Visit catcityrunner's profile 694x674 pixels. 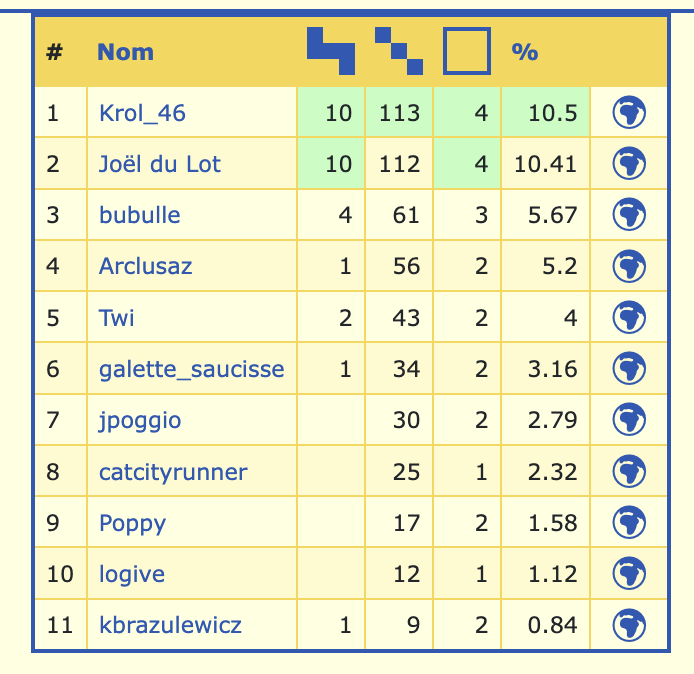coord(173,471)
